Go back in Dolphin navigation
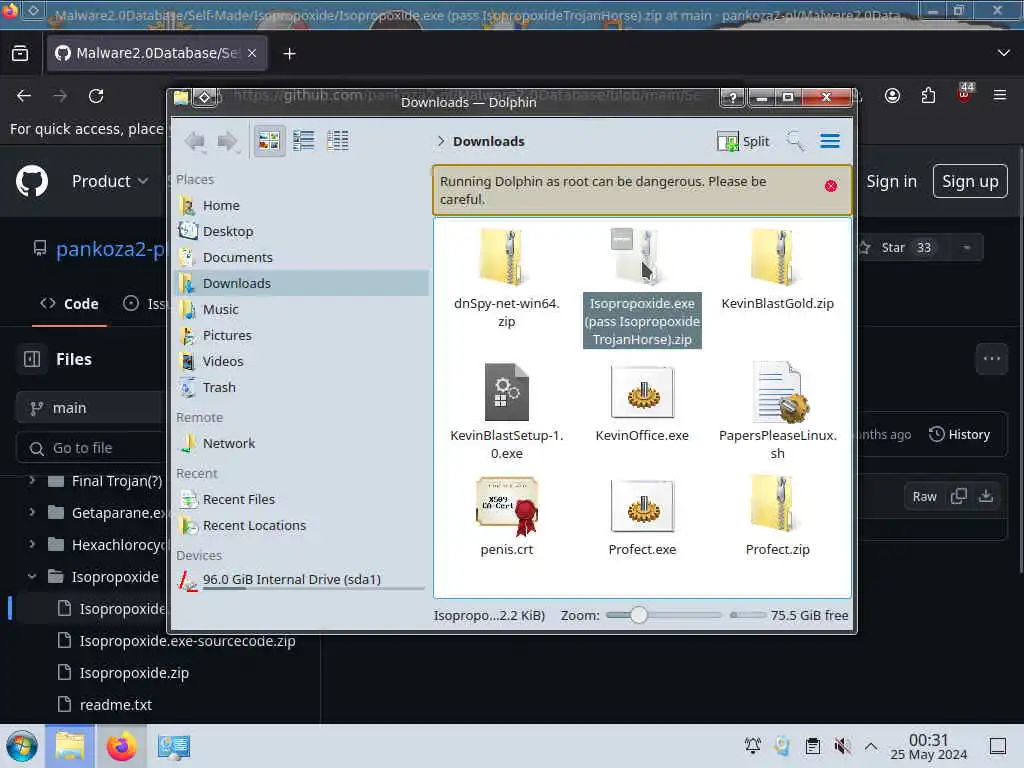1024x768 pixels. tap(195, 140)
